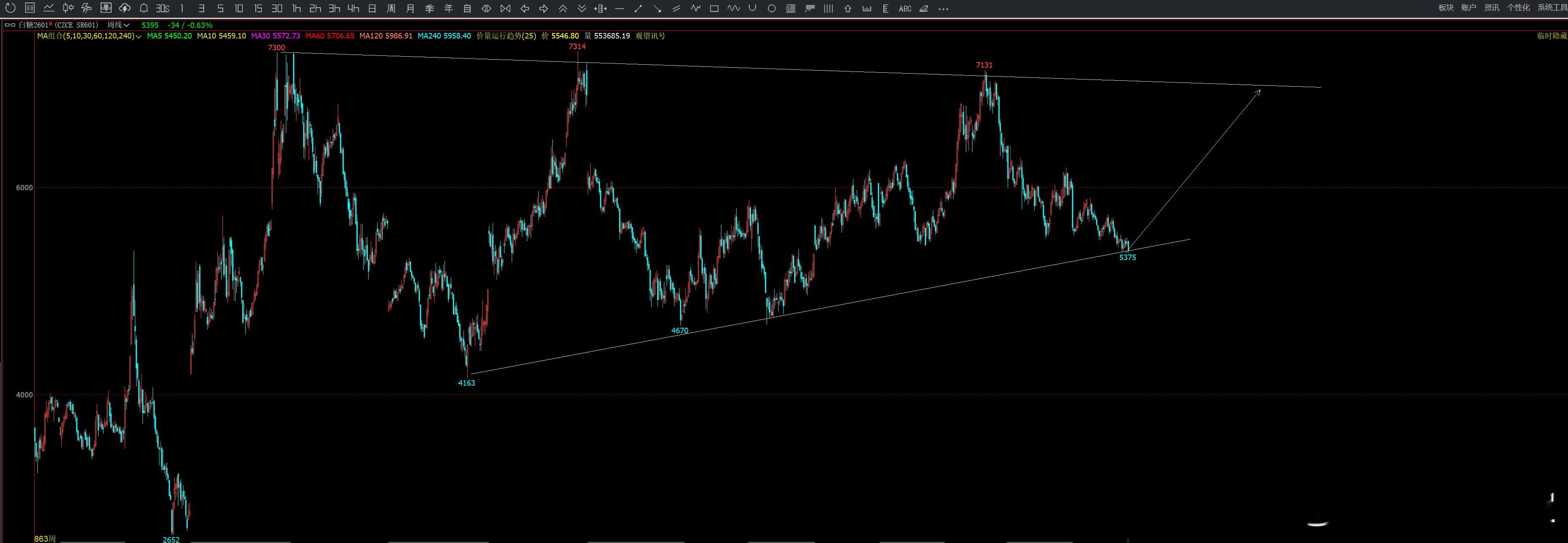Click the cloud sync icon
Image resolution: width=1568 pixels, height=543 pixels.
(x=125, y=8)
